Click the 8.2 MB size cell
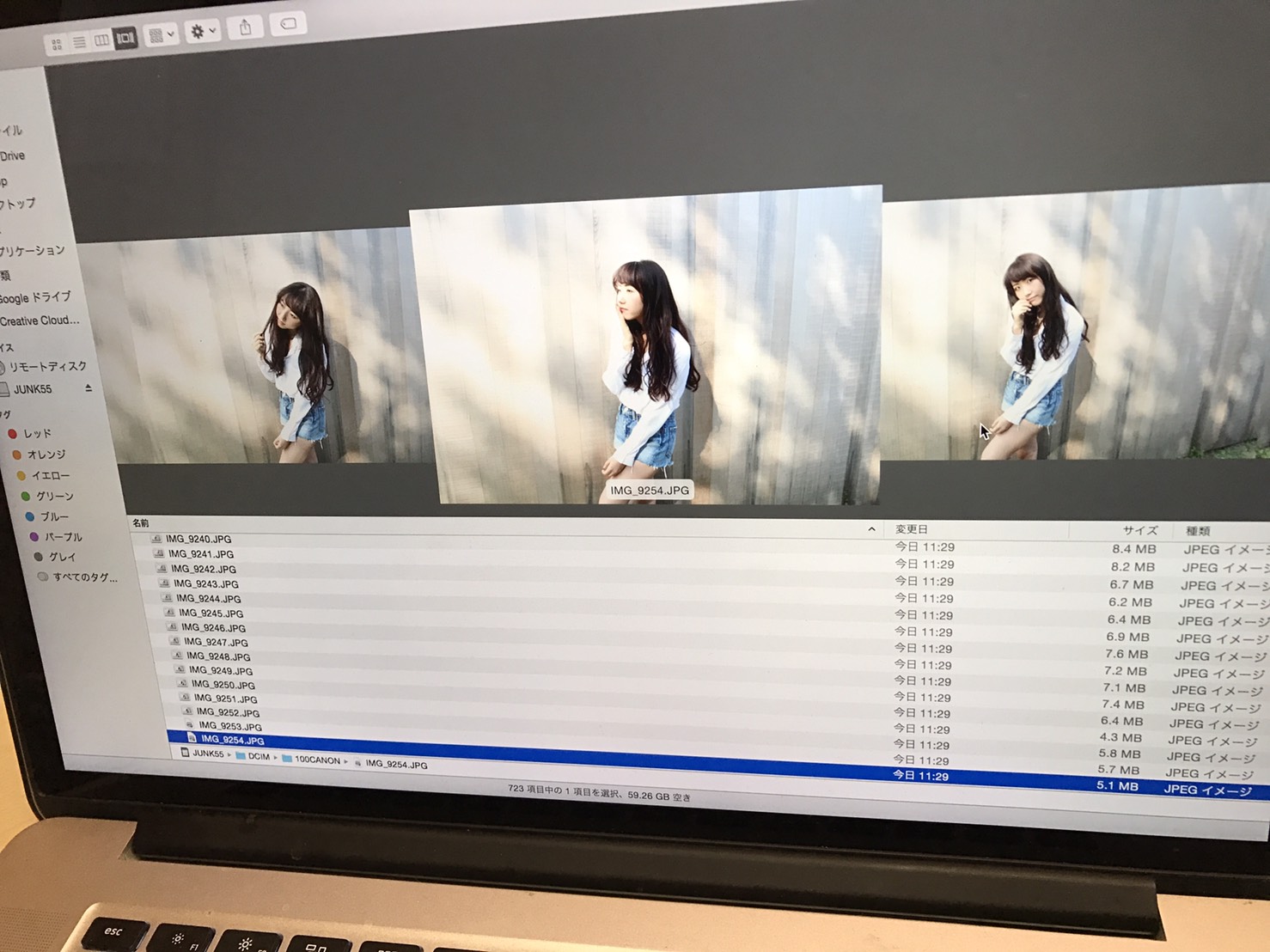Viewport: 1270px width, 952px height. [1132, 566]
